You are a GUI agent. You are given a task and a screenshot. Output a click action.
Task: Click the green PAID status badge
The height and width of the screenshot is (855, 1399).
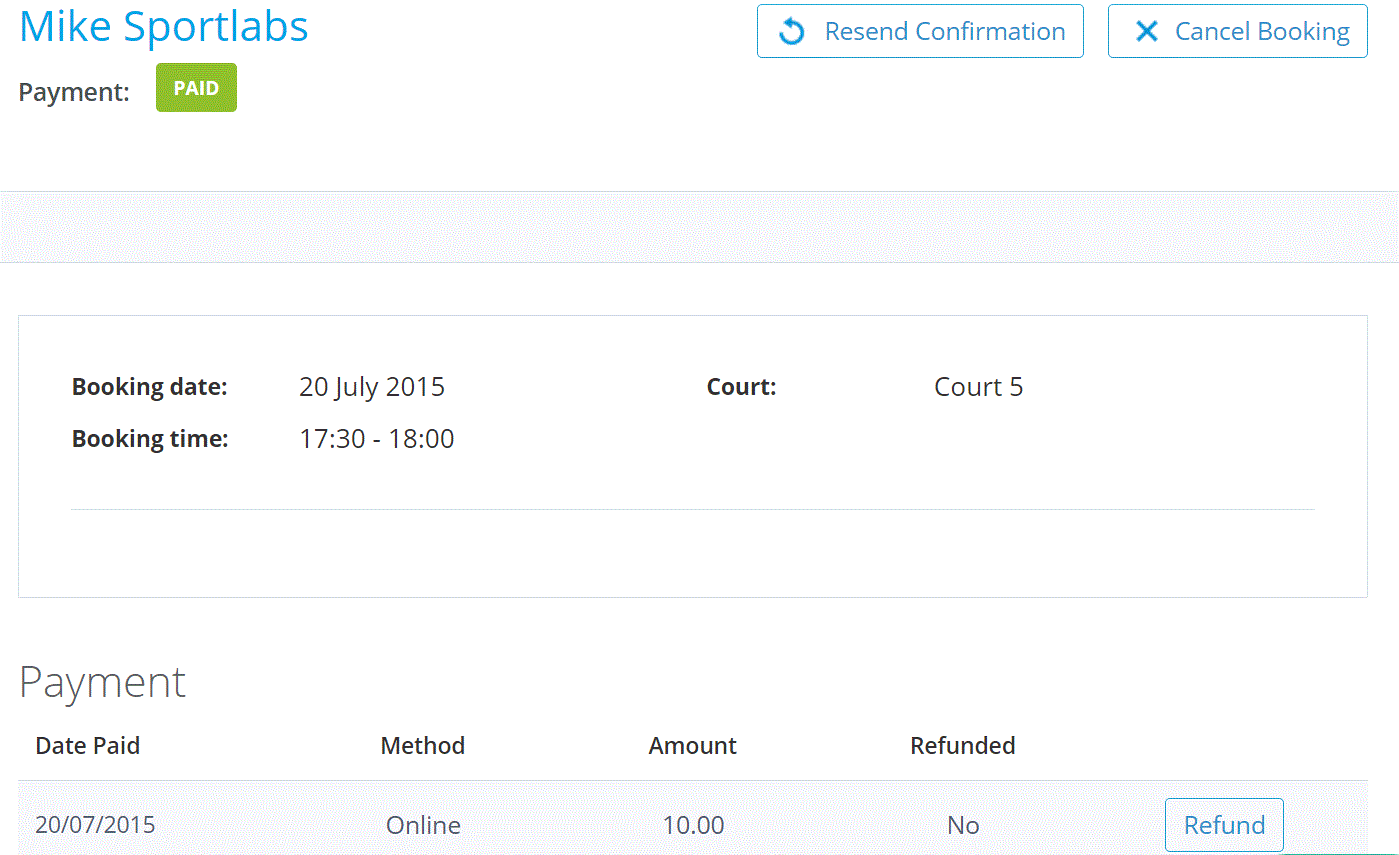click(196, 88)
